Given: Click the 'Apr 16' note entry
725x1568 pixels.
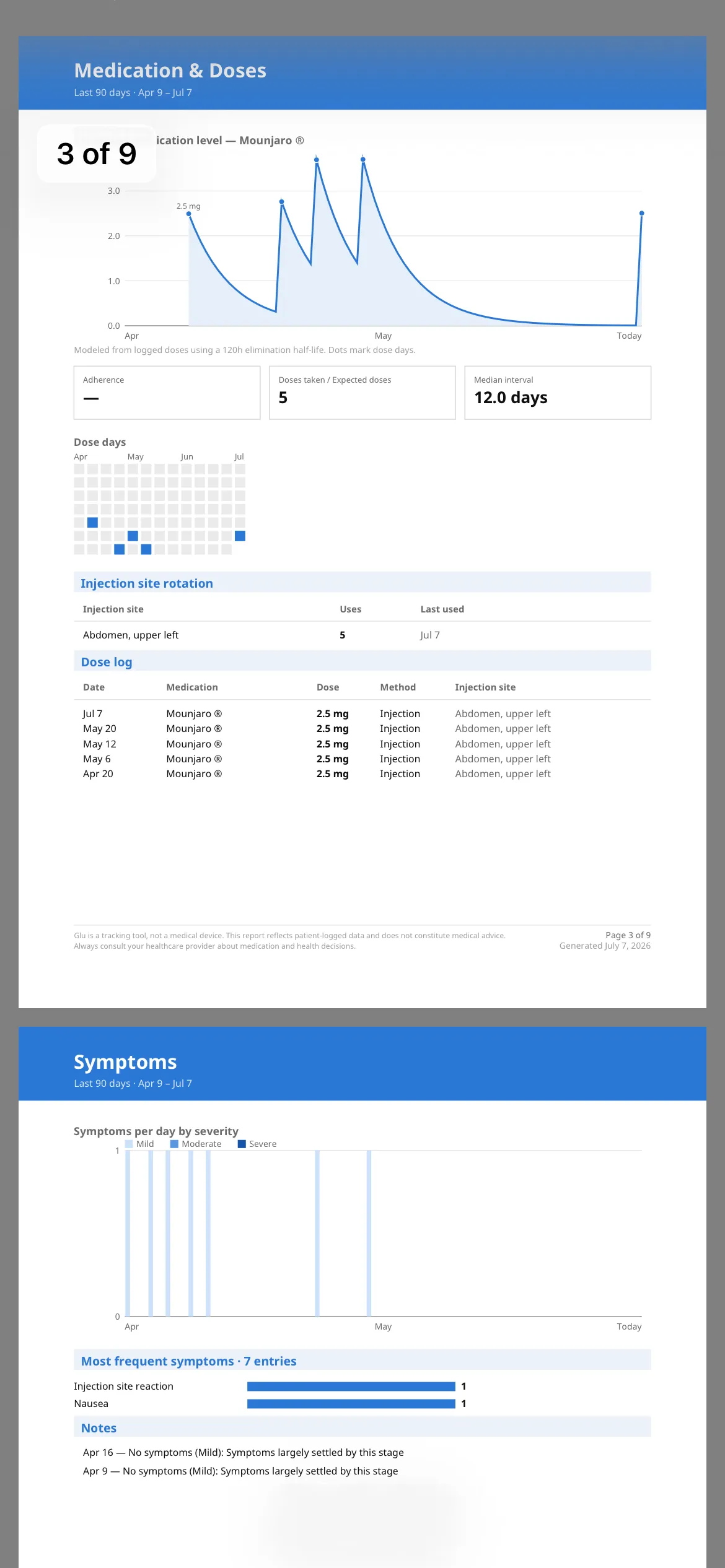Looking at the screenshot, I should pos(244,1452).
